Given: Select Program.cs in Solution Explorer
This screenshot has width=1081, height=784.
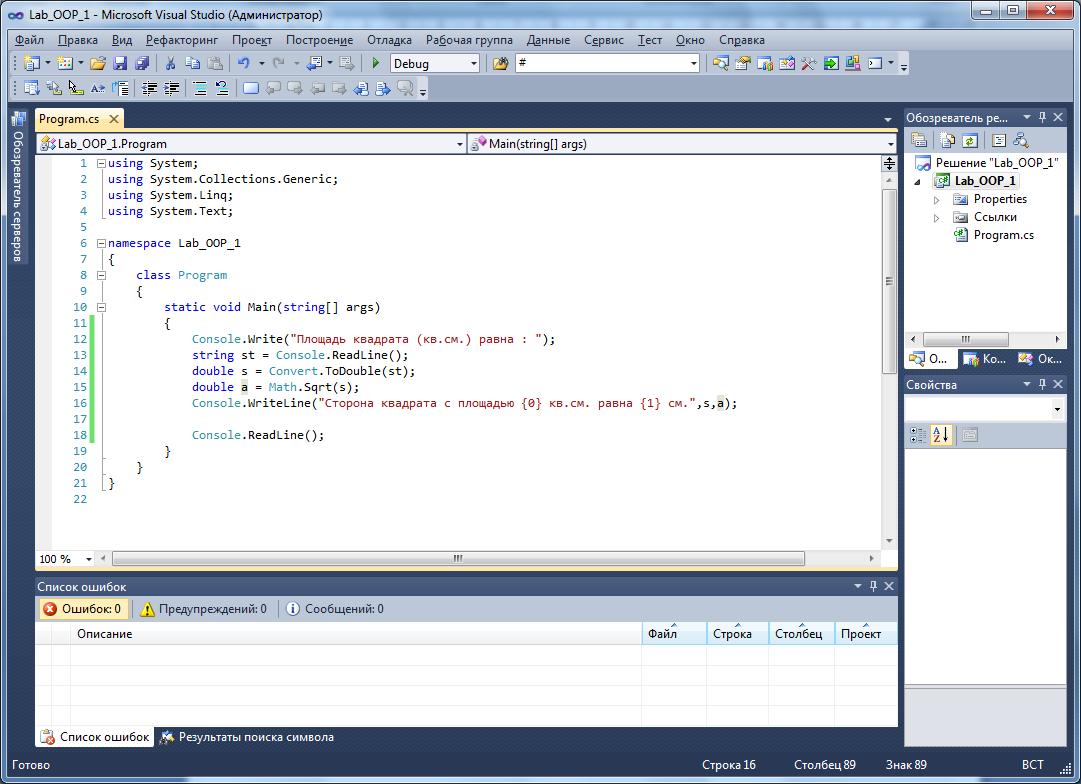Looking at the screenshot, I should (1003, 235).
